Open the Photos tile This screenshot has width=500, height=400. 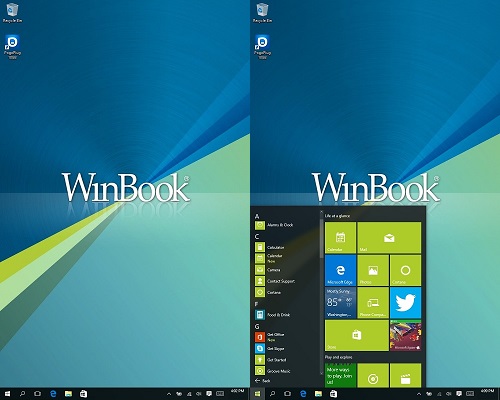tap(373, 270)
